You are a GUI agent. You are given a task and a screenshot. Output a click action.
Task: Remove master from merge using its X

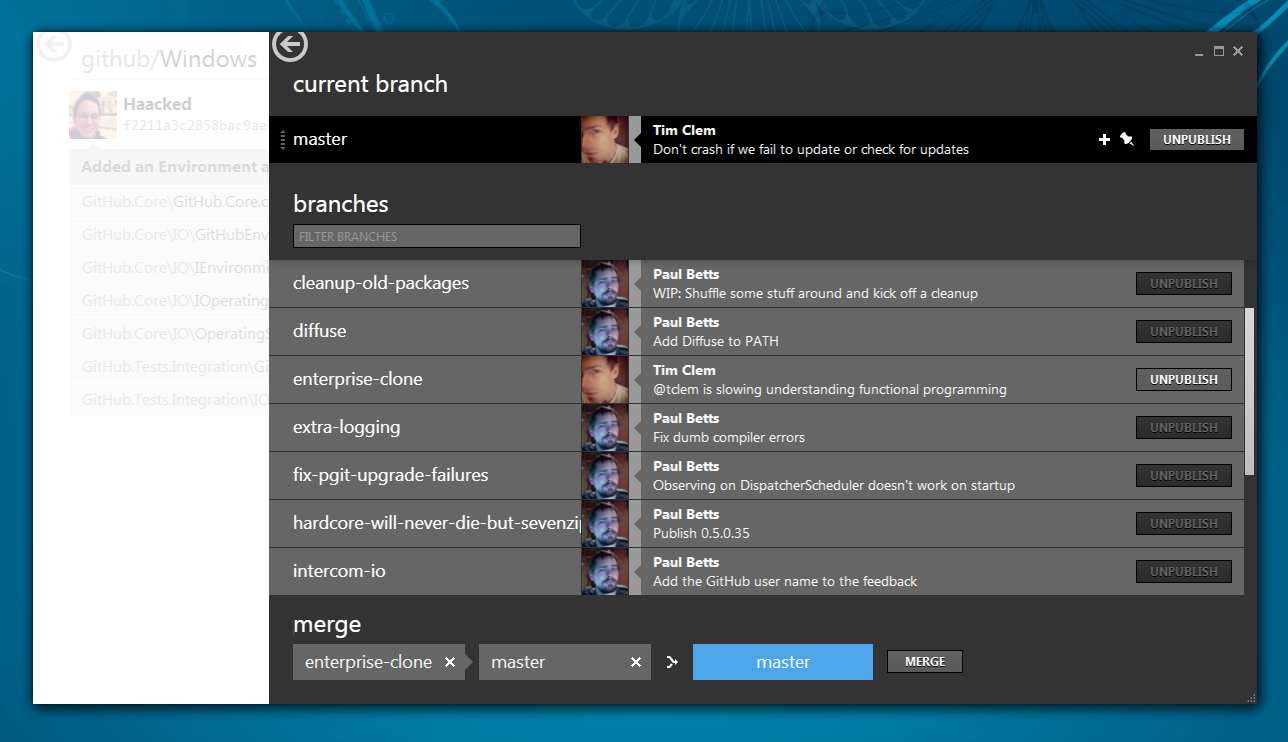[636, 661]
